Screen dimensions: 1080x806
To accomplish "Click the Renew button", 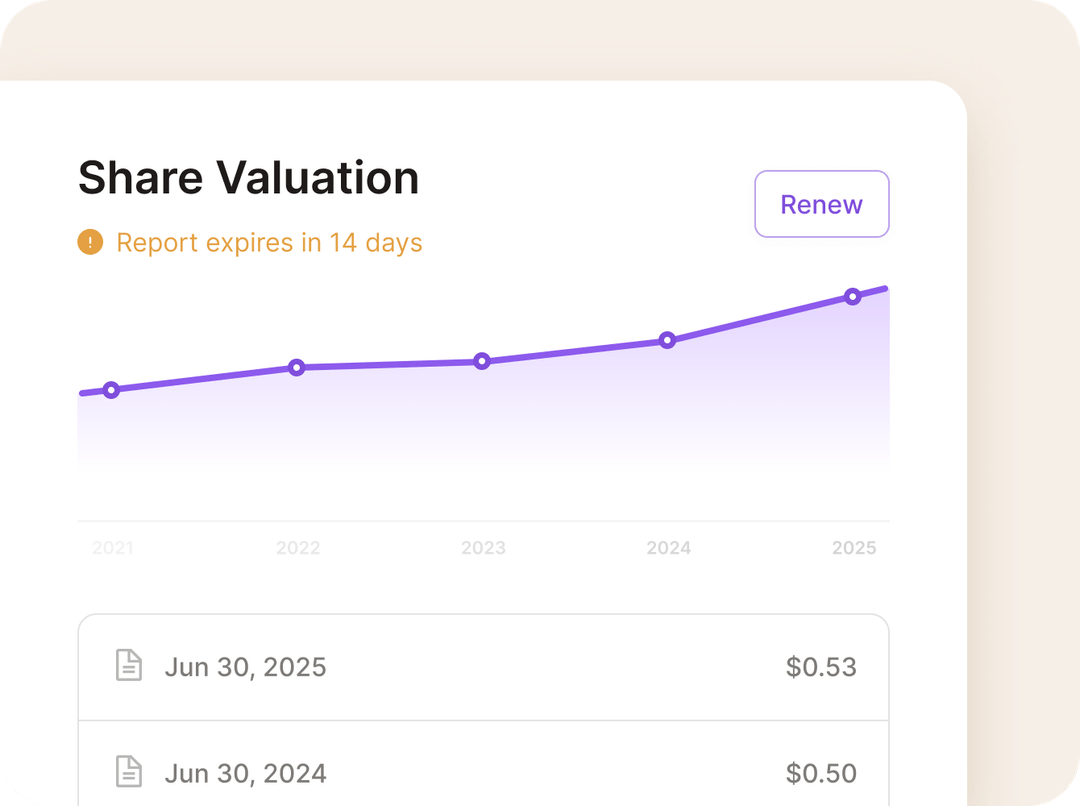I will [x=821, y=204].
